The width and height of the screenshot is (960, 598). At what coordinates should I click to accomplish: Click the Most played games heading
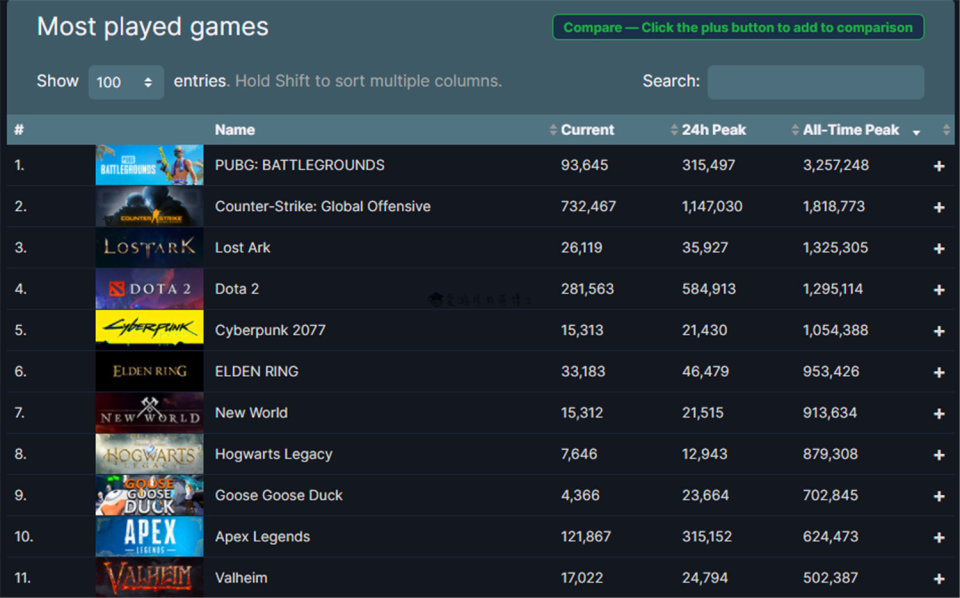coord(152,27)
